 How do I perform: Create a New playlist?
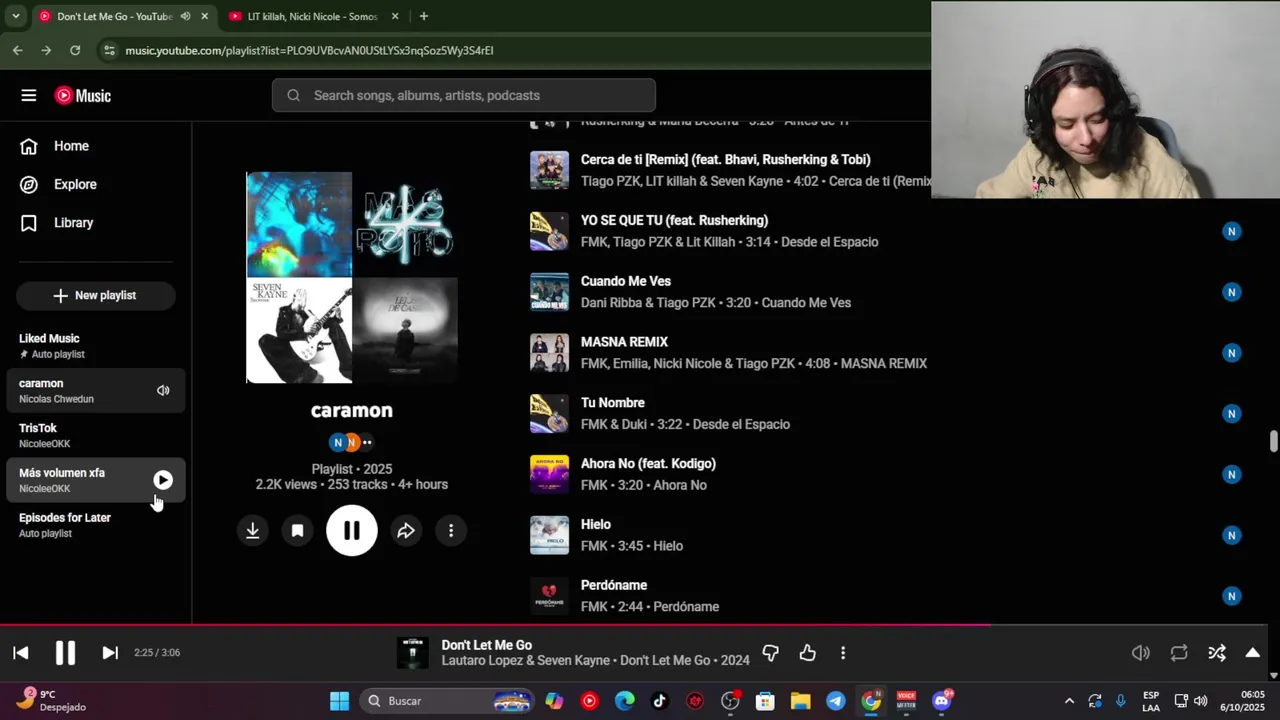click(95, 295)
